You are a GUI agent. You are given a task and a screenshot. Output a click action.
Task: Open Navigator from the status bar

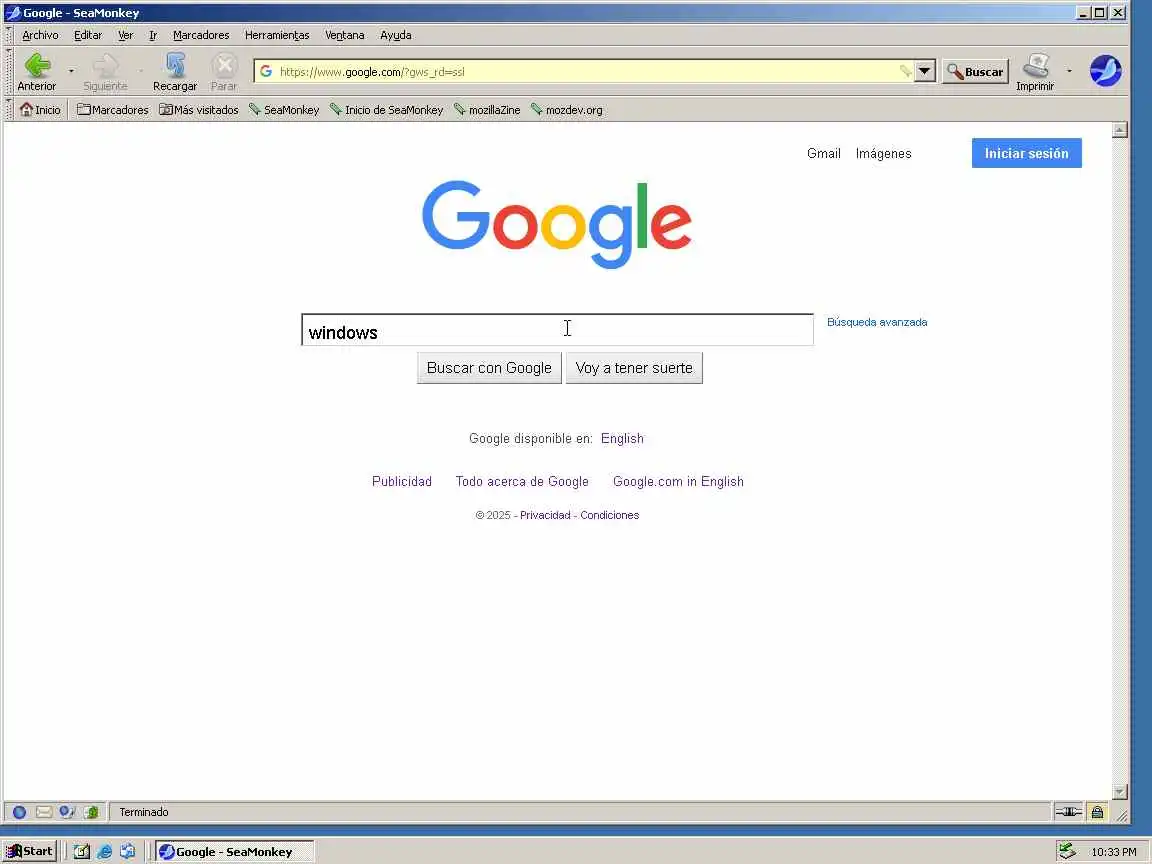click(x=20, y=812)
